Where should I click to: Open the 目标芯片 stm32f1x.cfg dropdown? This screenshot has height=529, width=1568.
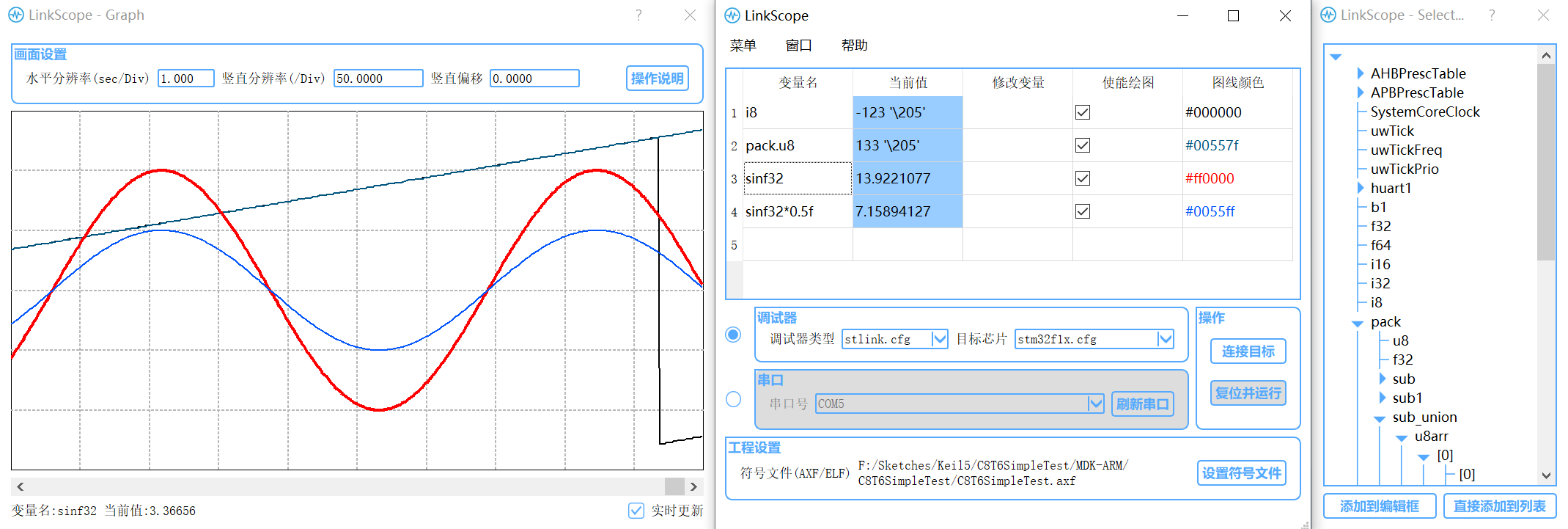(1094, 339)
